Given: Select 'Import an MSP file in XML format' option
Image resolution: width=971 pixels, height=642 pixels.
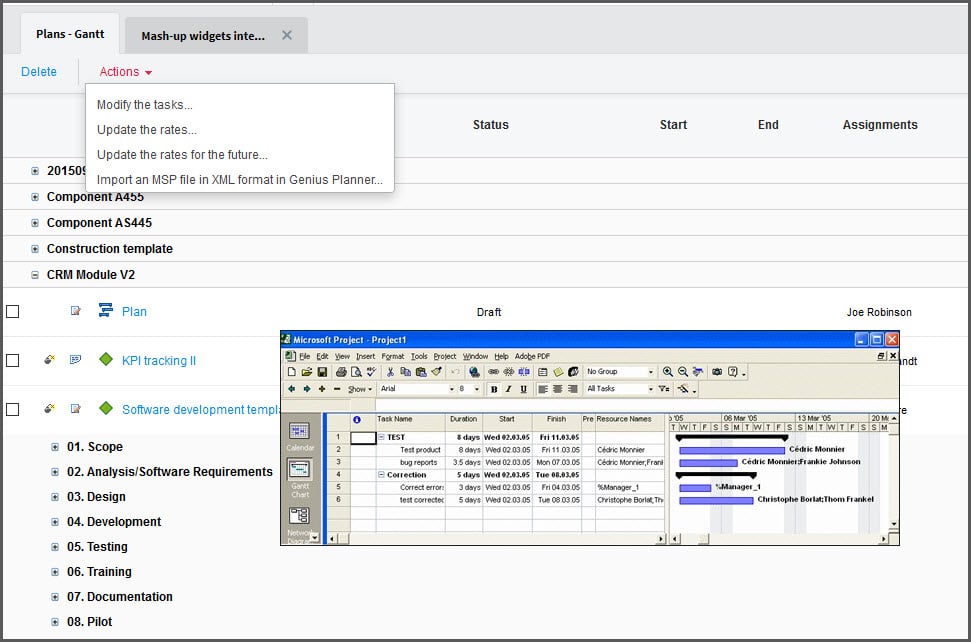Looking at the screenshot, I should [x=239, y=180].
